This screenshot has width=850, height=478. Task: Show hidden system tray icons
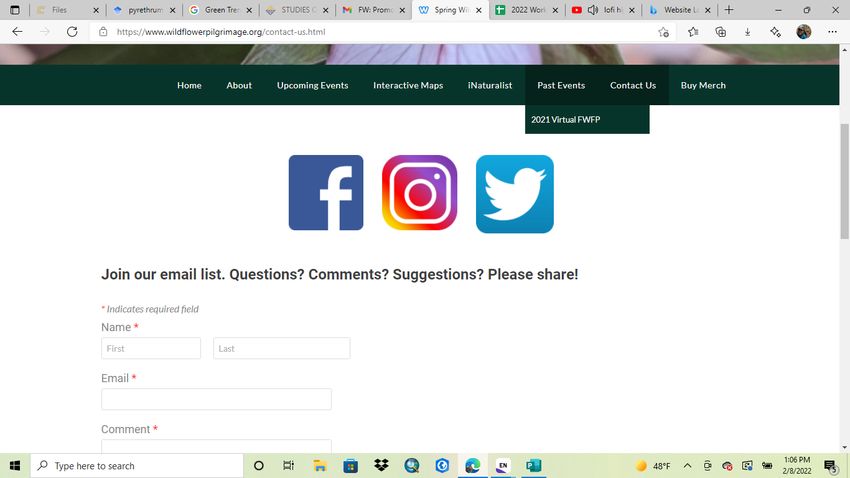click(687, 466)
